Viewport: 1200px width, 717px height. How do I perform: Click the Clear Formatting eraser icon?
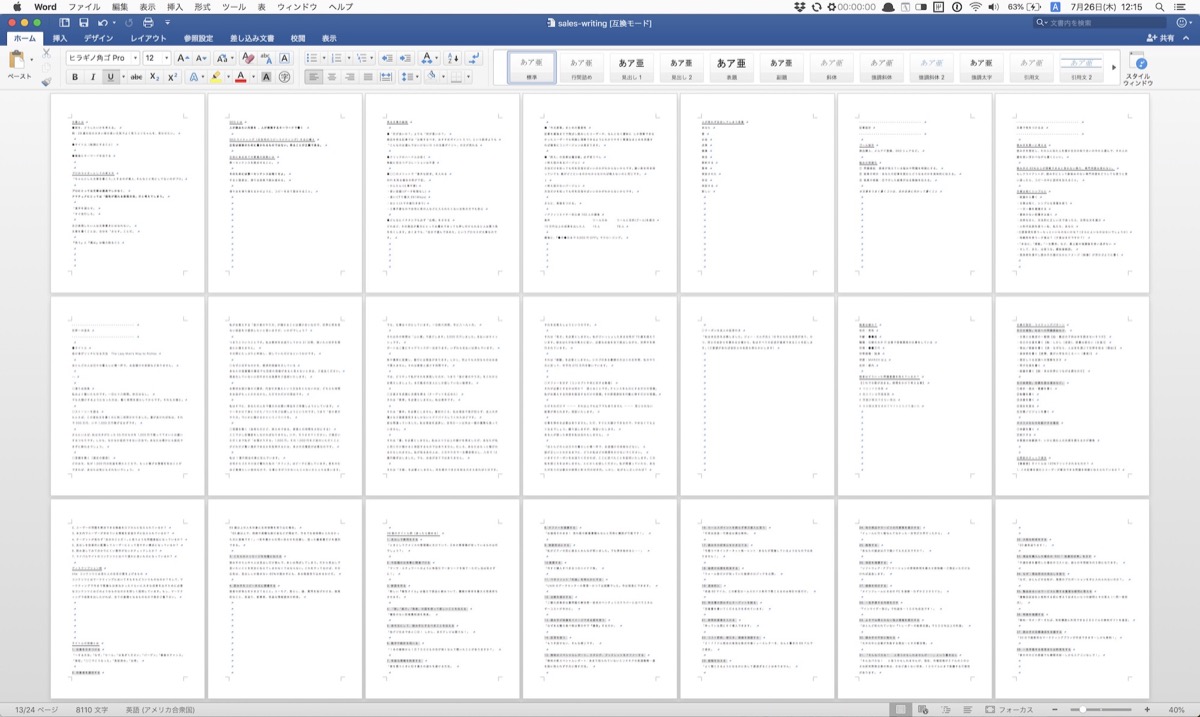click(248, 58)
